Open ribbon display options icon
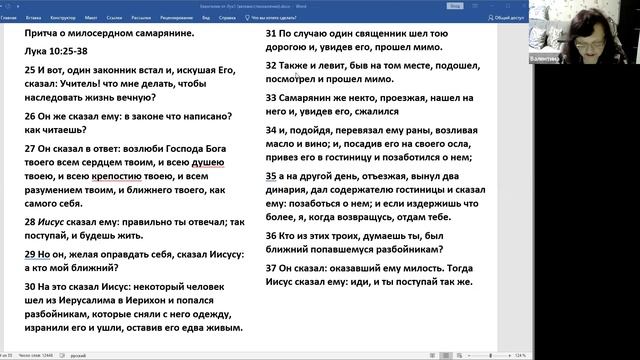This screenshot has height=360, width=640. pyautogui.click(x=475, y=6)
